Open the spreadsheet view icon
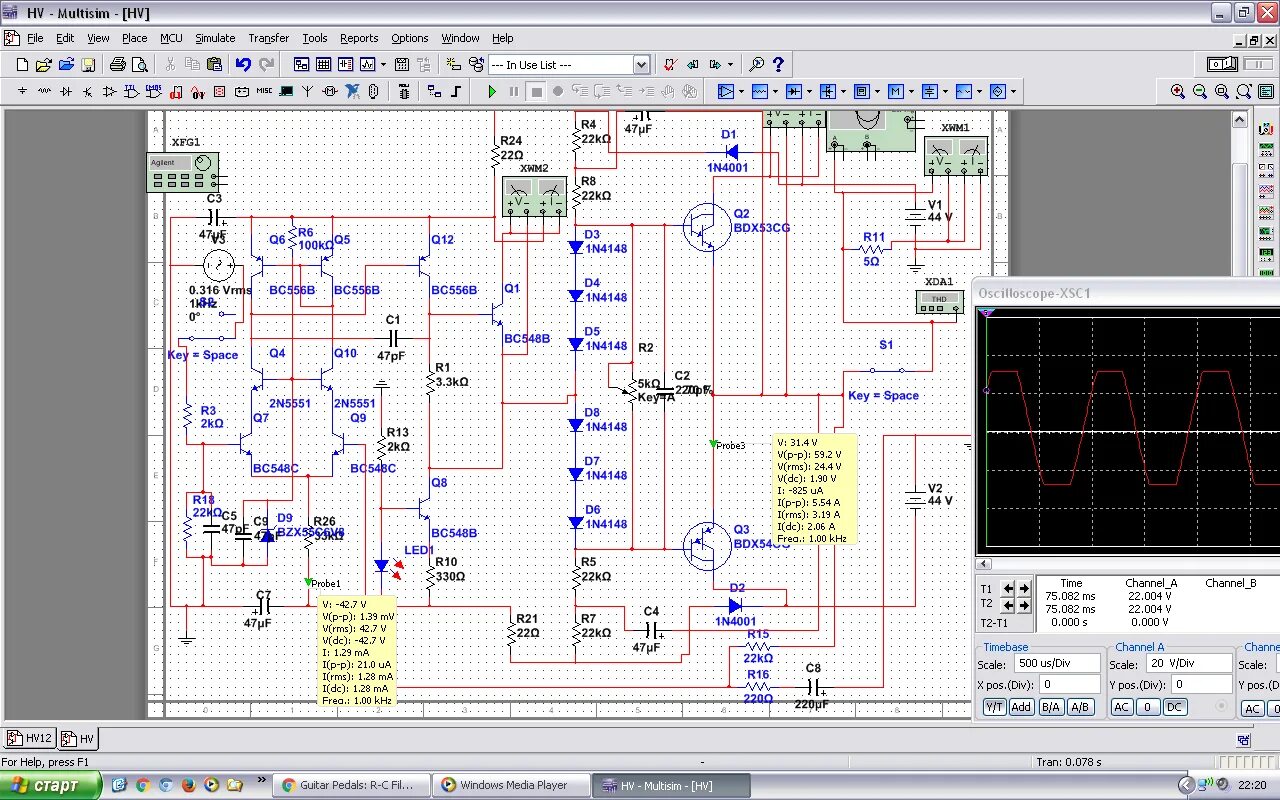The image size is (1280, 800). click(323, 65)
